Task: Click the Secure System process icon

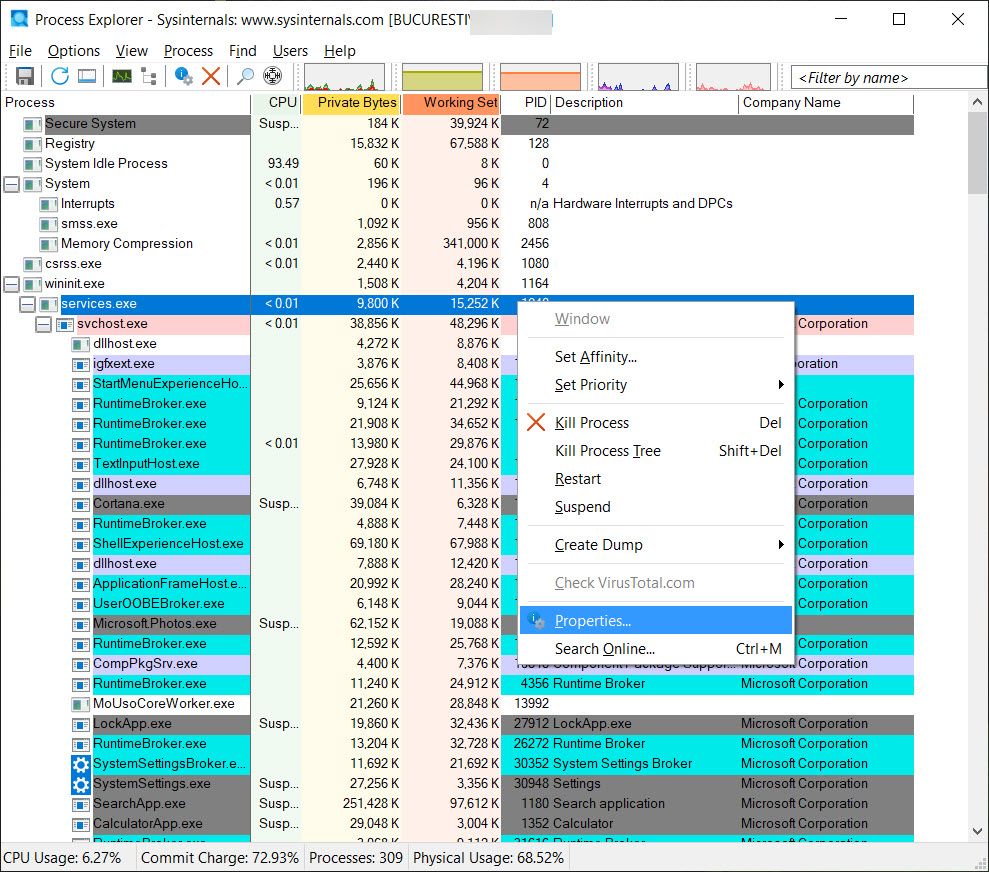Action: (x=32, y=125)
